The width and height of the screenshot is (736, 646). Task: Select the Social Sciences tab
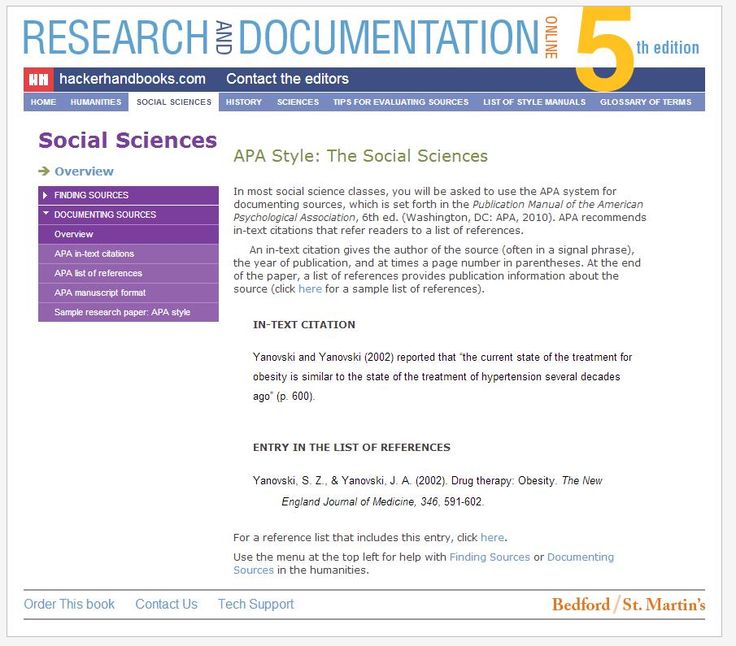174,102
